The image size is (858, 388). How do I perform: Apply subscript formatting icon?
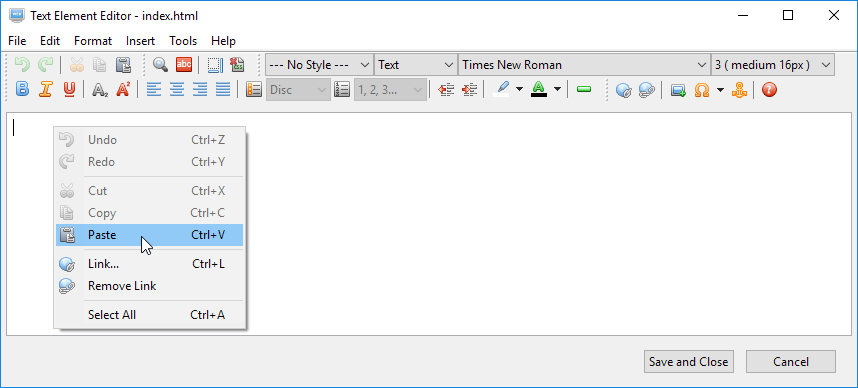click(x=100, y=89)
